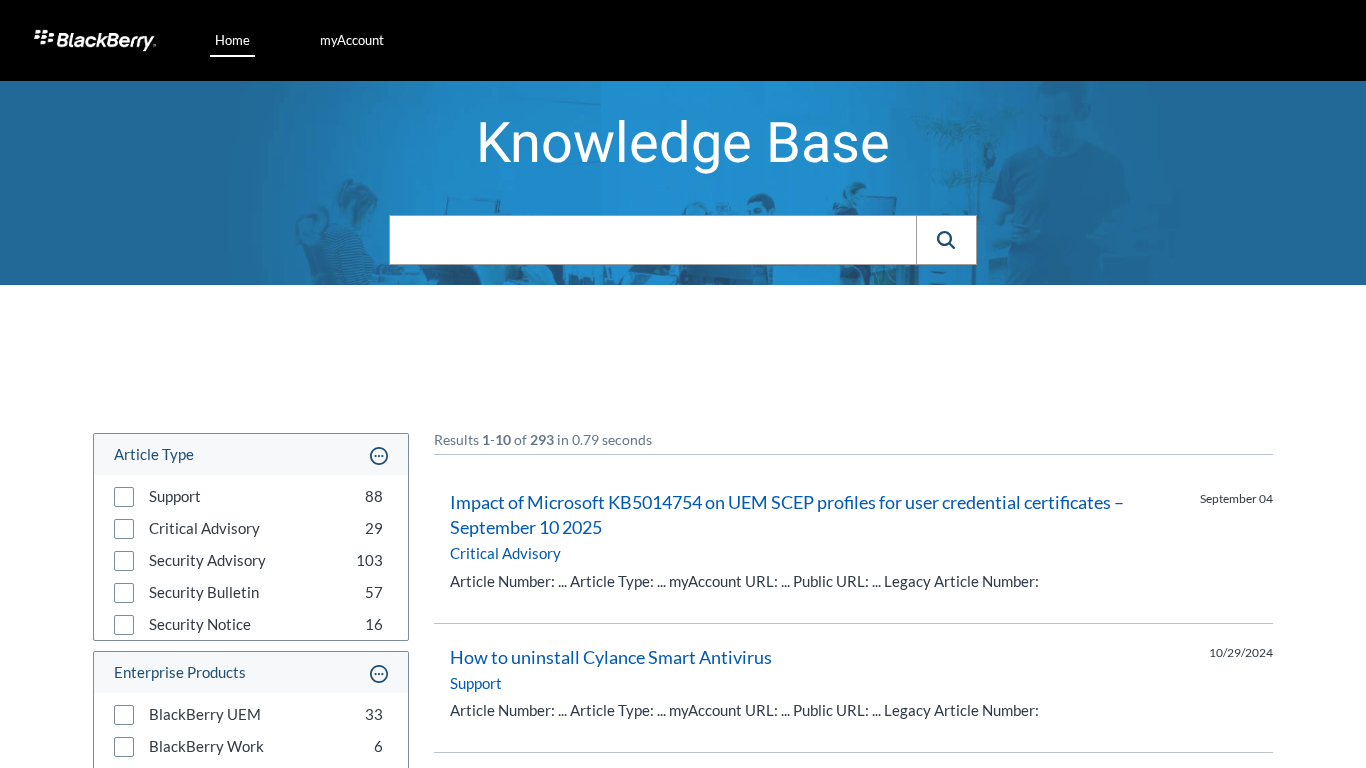Viewport: 1366px width, 768px height.
Task: Open How to uninstall Cylance Smart Antivirus
Action: click(x=611, y=658)
